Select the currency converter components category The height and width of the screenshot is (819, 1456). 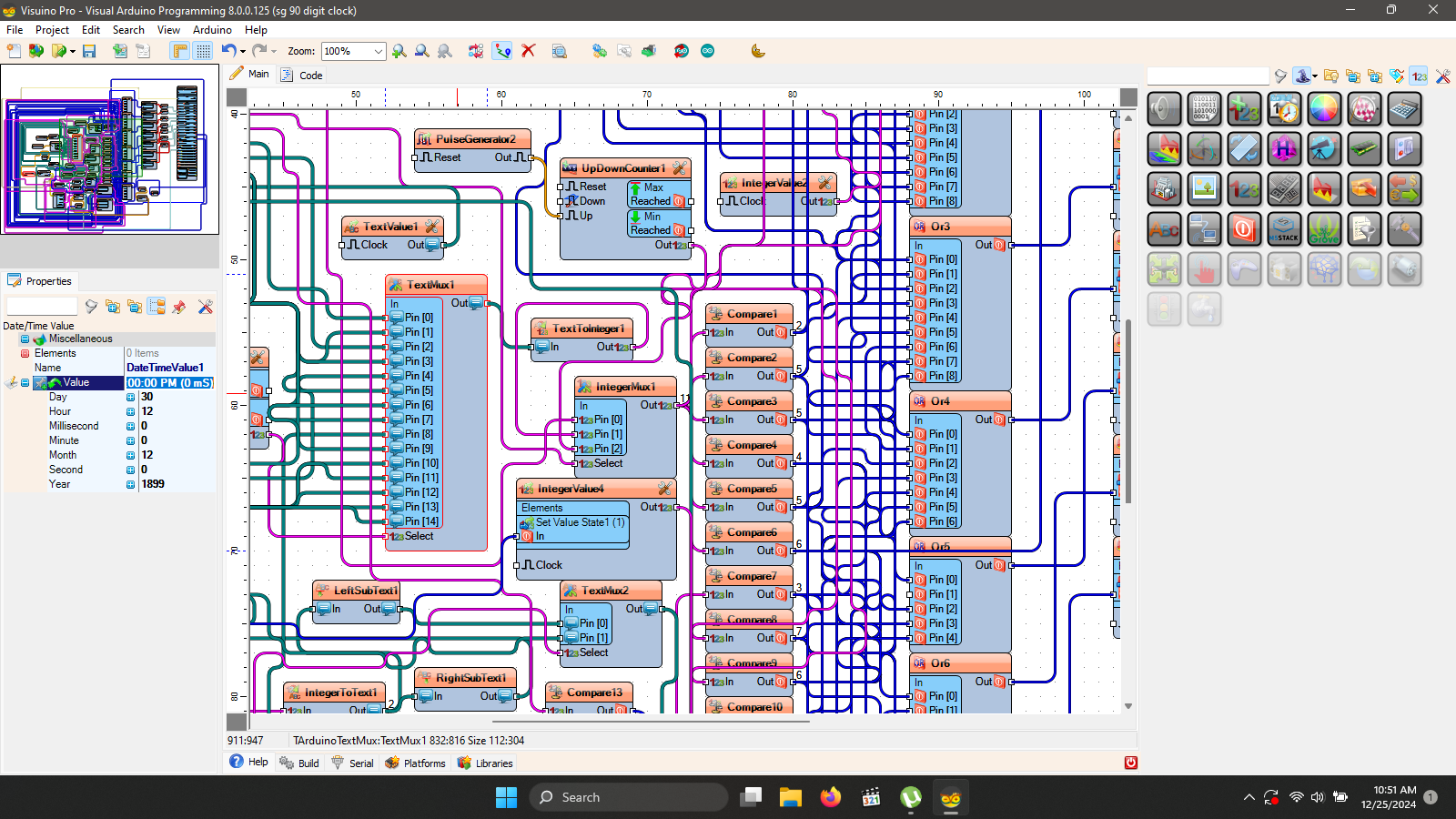[1404, 189]
